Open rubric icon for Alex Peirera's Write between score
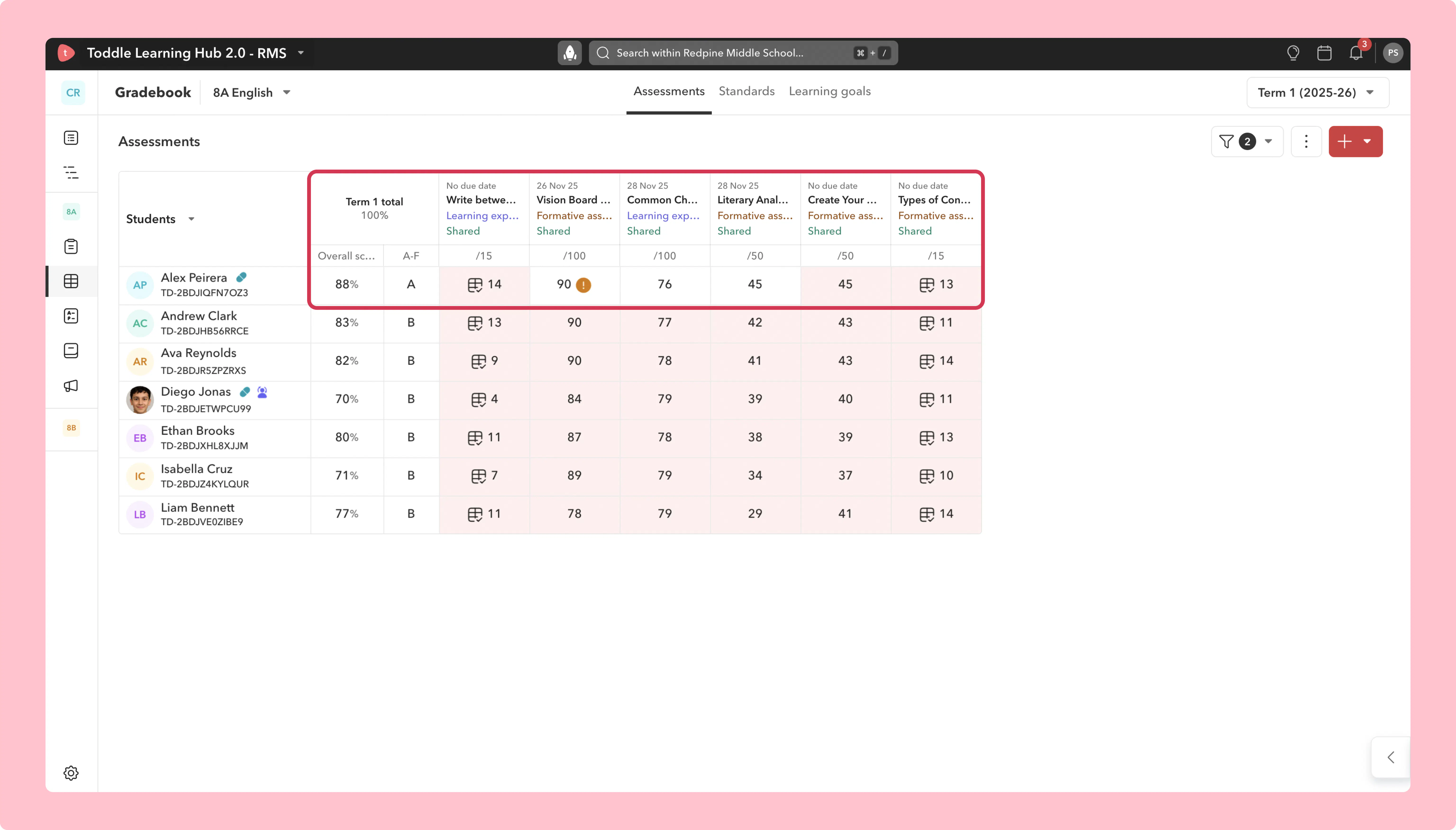Viewport: 1456px width, 830px height. 475,284
